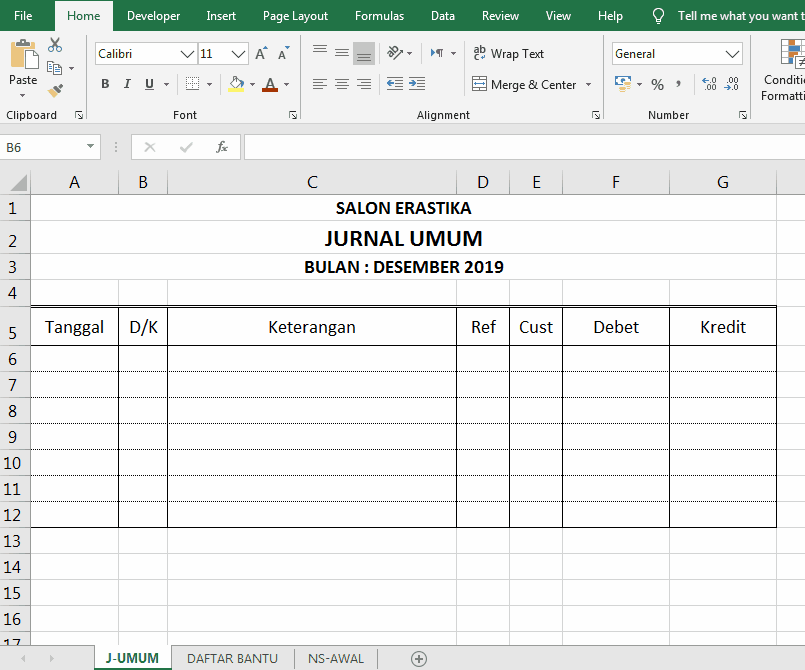This screenshot has width=805, height=670.
Task: Toggle Wrap Text
Action: (509, 53)
